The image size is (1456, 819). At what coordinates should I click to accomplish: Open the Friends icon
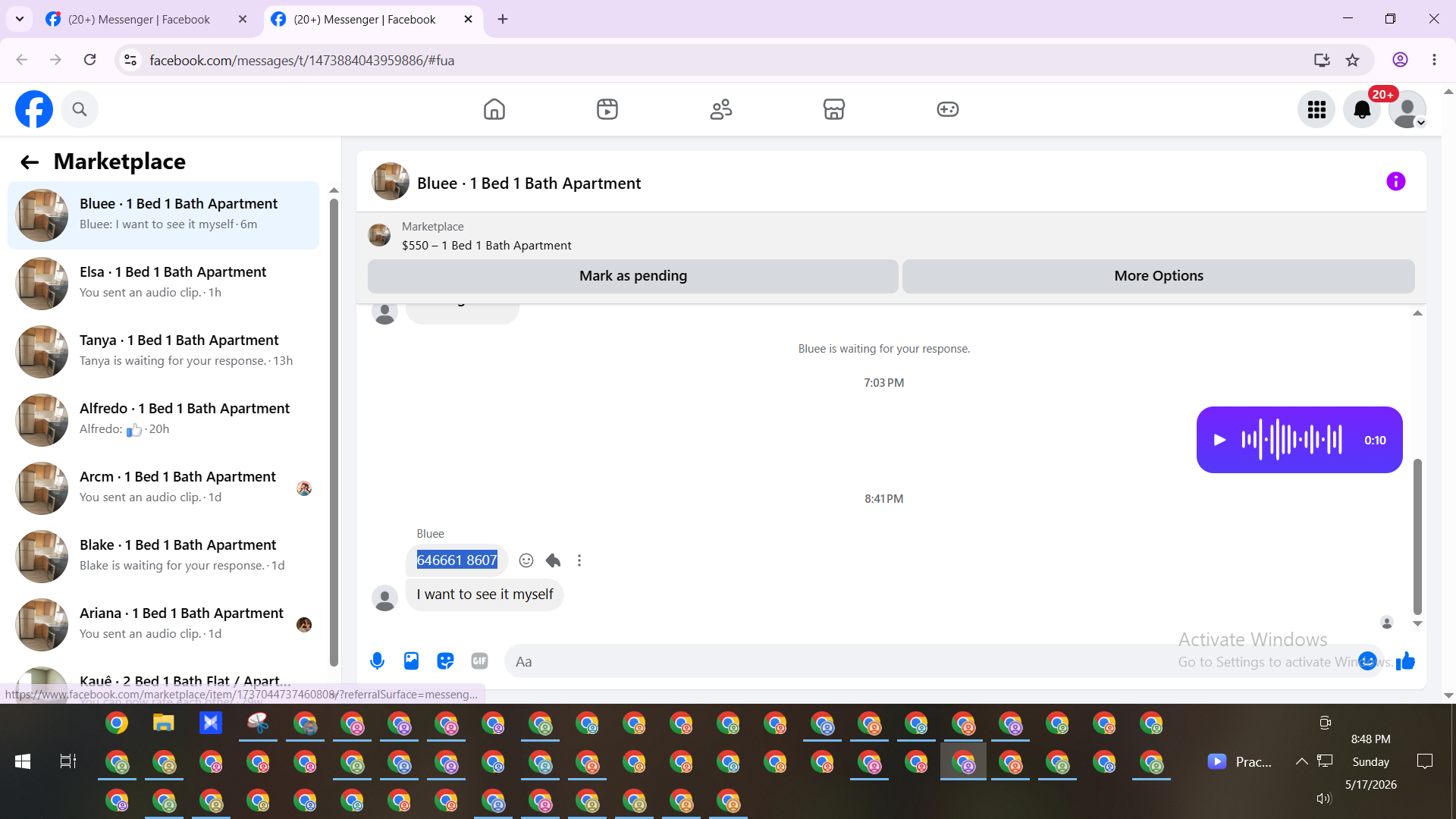point(721,109)
